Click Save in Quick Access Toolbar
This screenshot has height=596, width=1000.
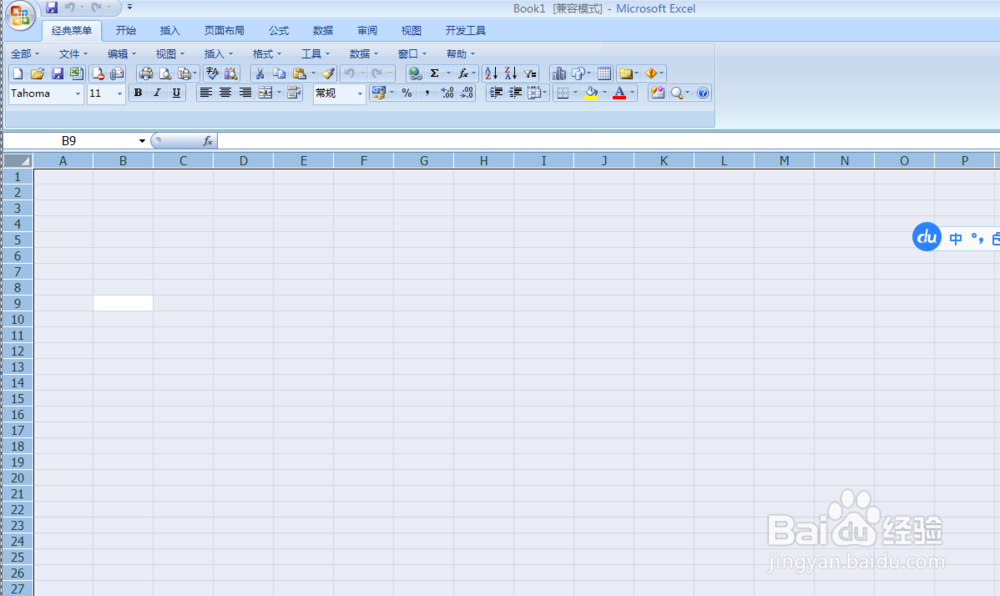coord(52,8)
